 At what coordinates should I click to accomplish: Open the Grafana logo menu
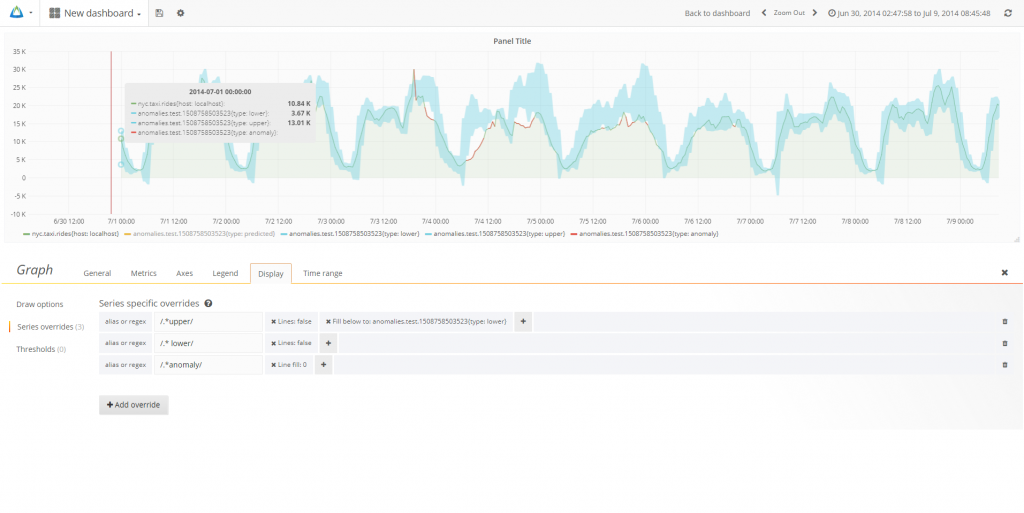pyautogui.click(x=19, y=13)
